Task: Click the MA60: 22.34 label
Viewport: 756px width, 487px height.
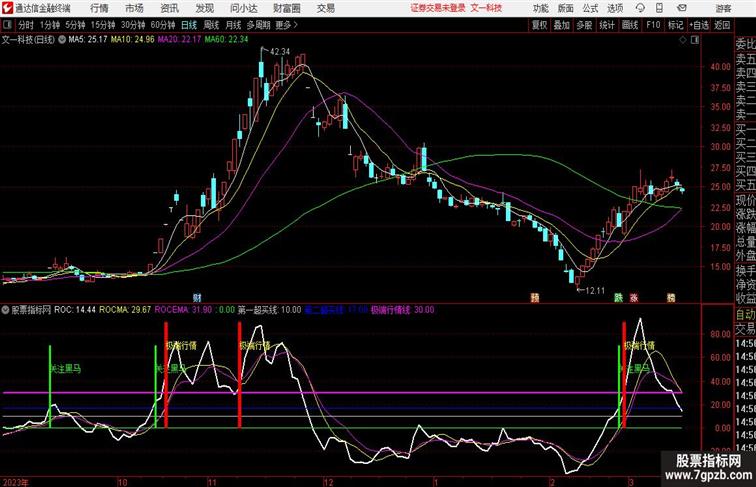Action: click(x=226, y=40)
